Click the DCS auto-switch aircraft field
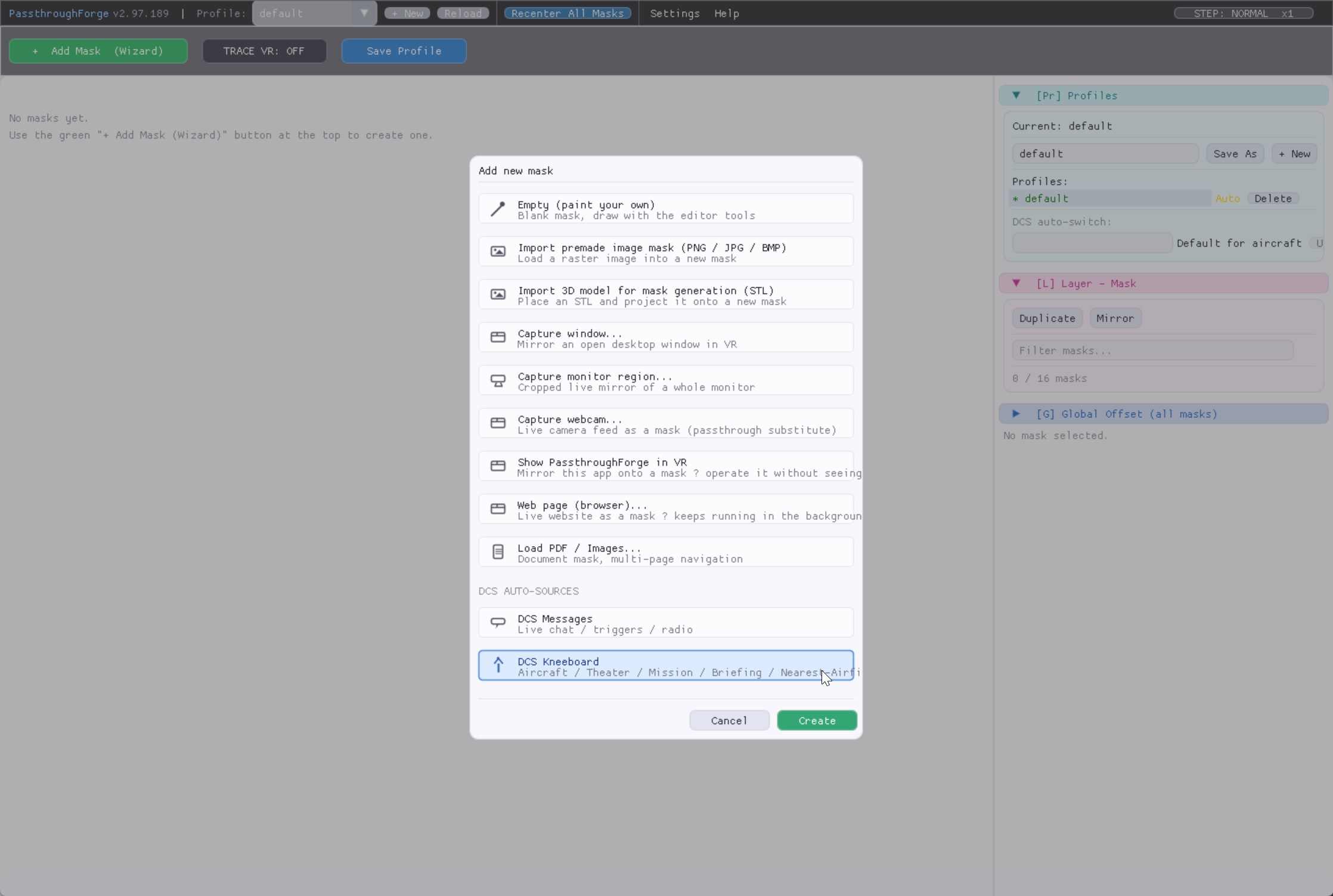Image resolution: width=1333 pixels, height=896 pixels. (1092, 243)
